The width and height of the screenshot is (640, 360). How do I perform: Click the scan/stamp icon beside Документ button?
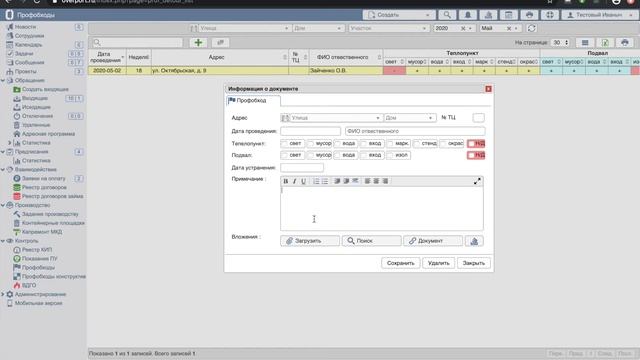pos(474,241)
